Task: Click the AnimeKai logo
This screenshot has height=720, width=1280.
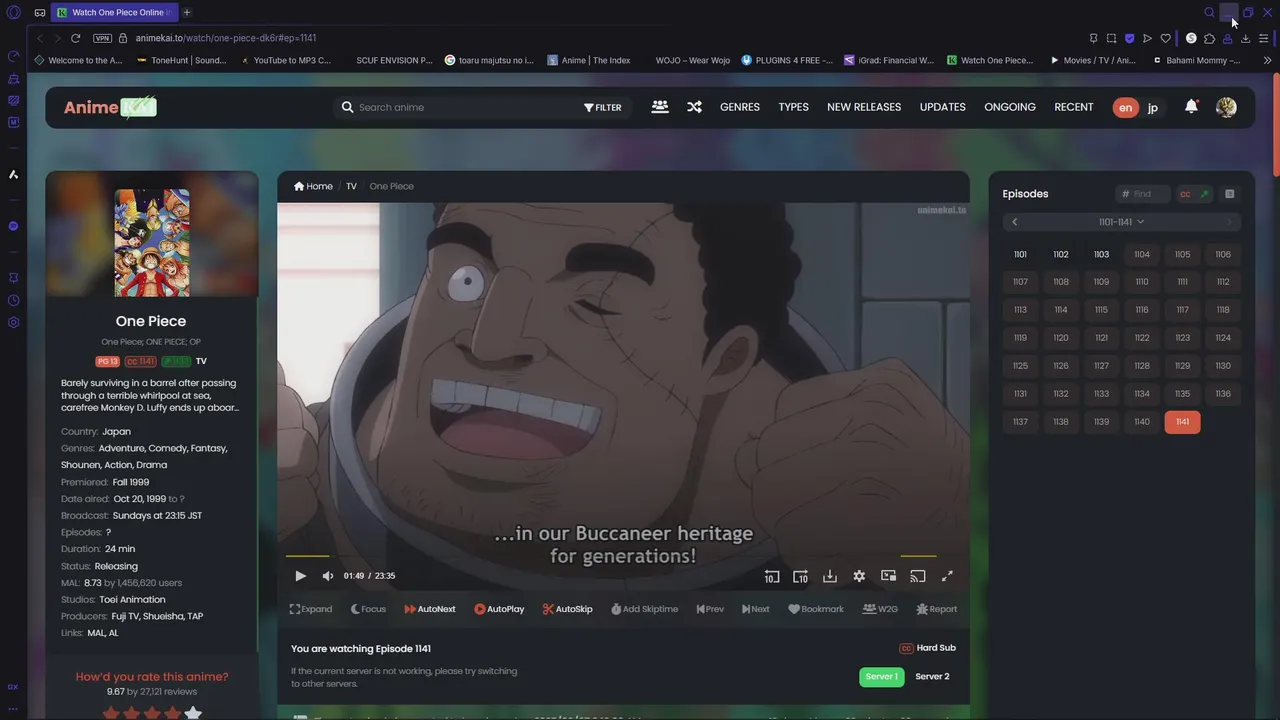Action: tap(110, 107)
